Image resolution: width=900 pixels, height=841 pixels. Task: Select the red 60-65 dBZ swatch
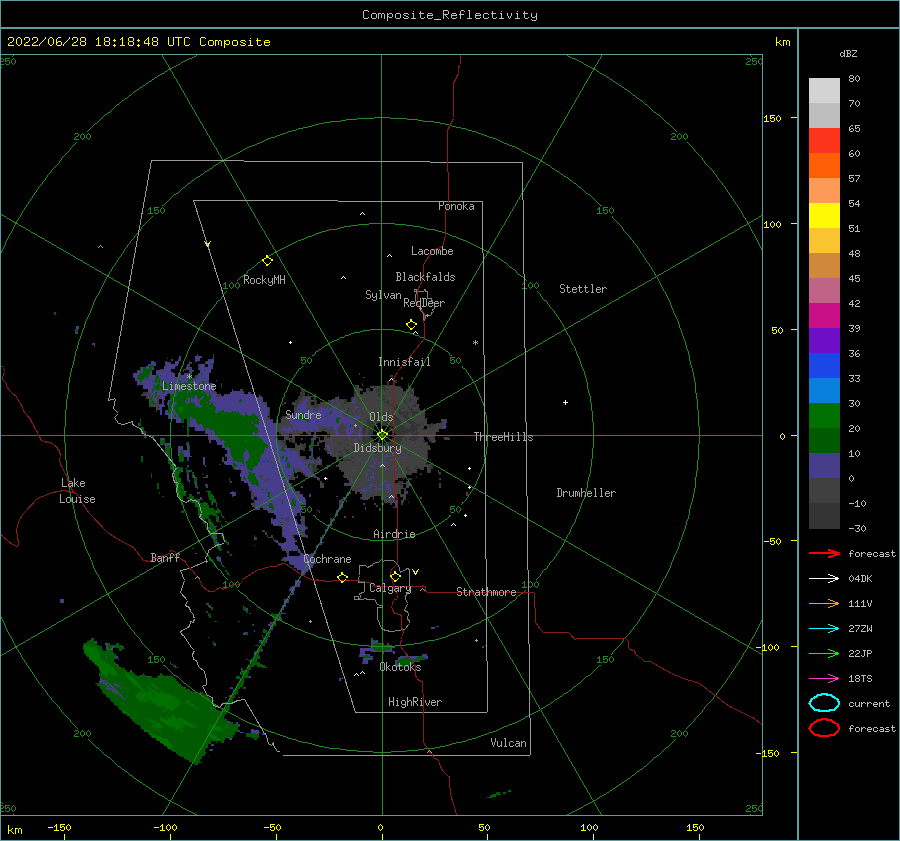[x=824, y=141]
